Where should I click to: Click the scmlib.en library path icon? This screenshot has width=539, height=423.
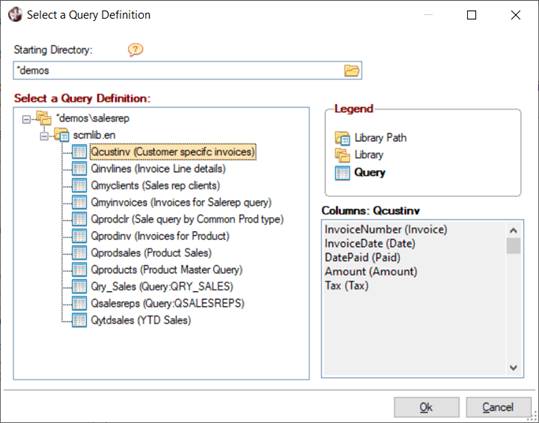(x=62, y=135)
